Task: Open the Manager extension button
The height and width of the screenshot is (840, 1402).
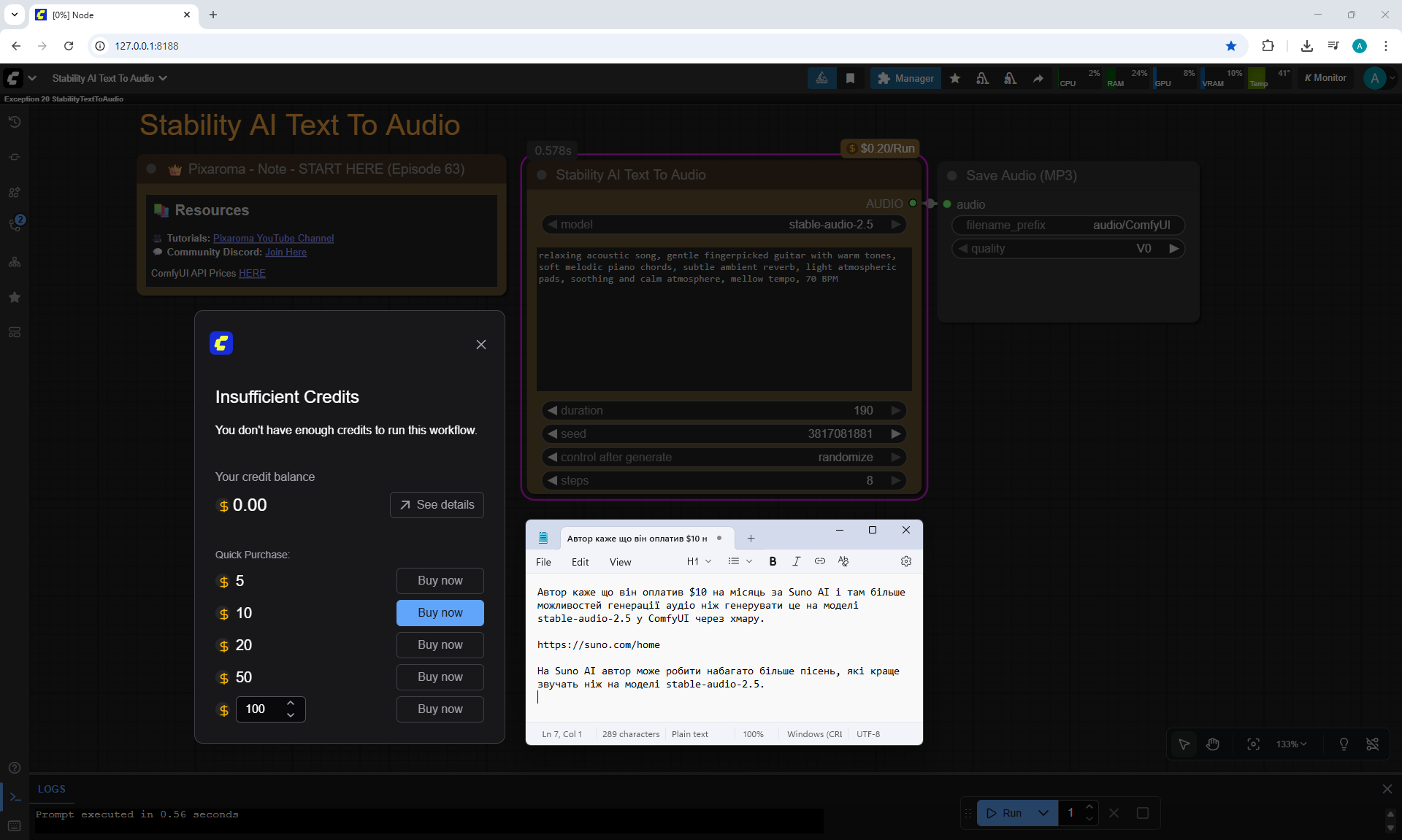Action: (x=905, y=78)
